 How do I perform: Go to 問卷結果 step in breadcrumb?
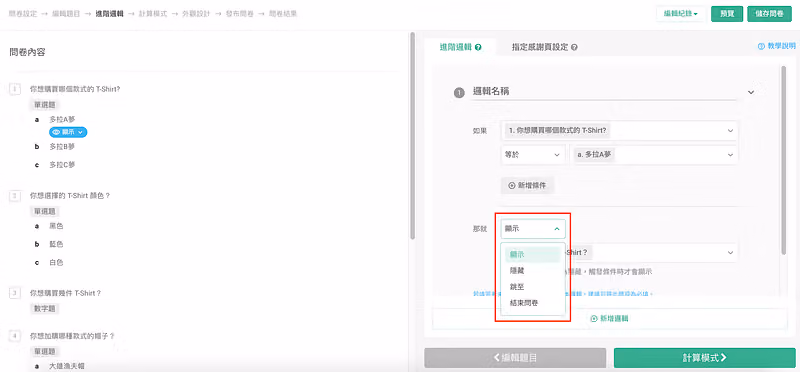pyautogui.click(x=283, y=14)
